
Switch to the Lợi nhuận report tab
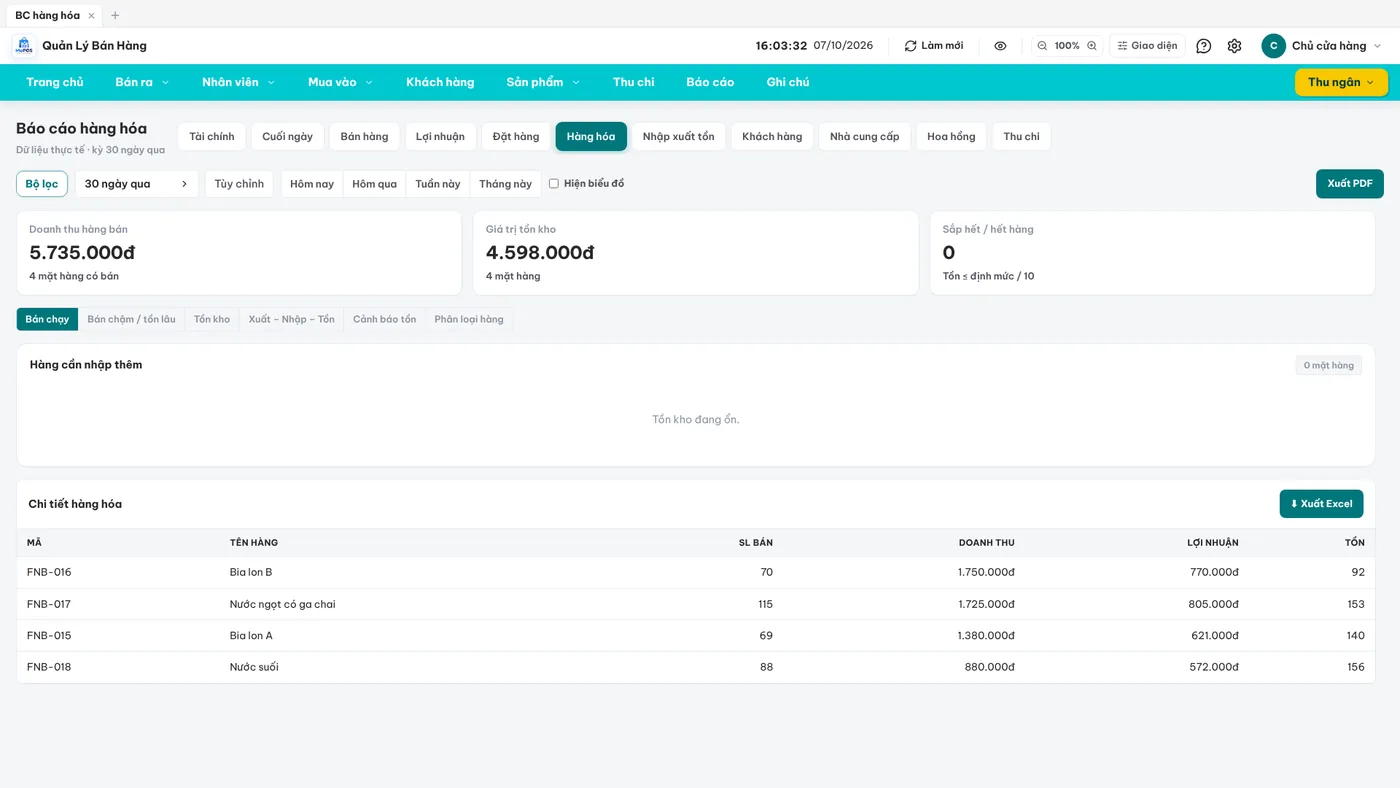440,137
